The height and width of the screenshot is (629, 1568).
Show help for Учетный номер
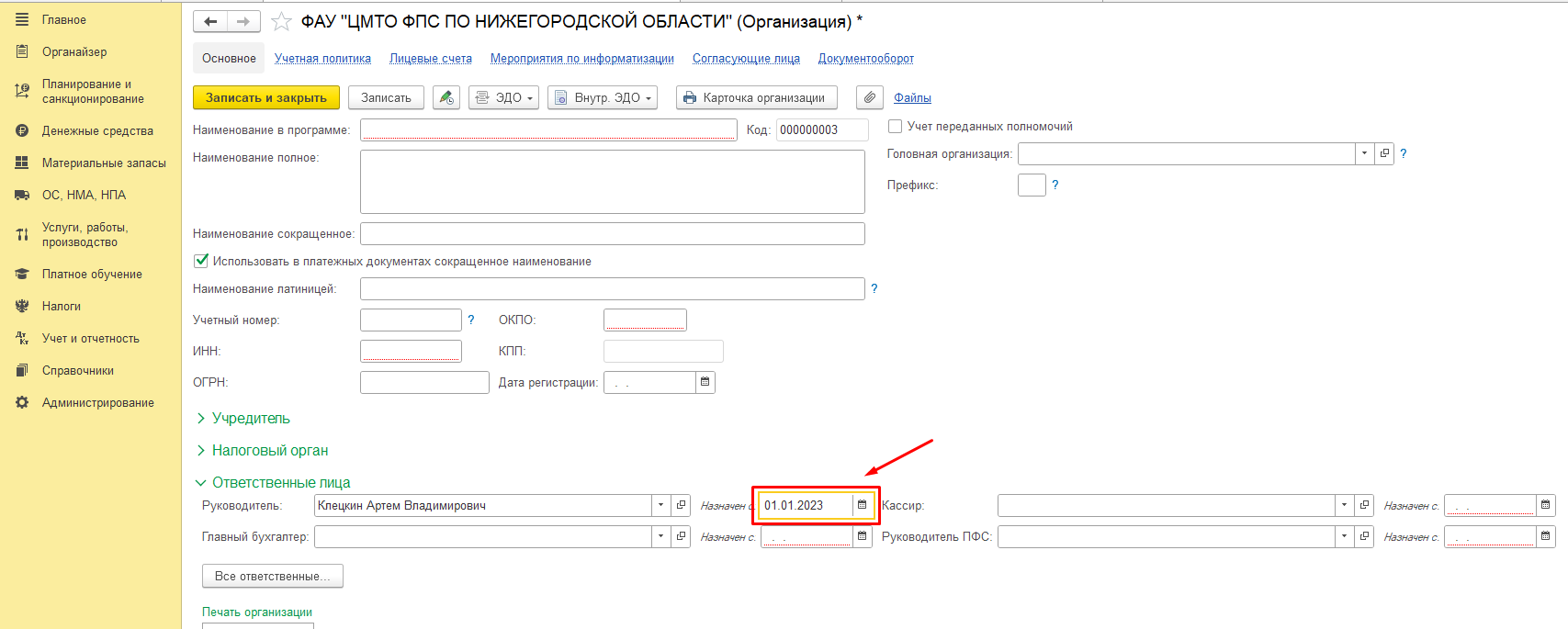point(471,320)
